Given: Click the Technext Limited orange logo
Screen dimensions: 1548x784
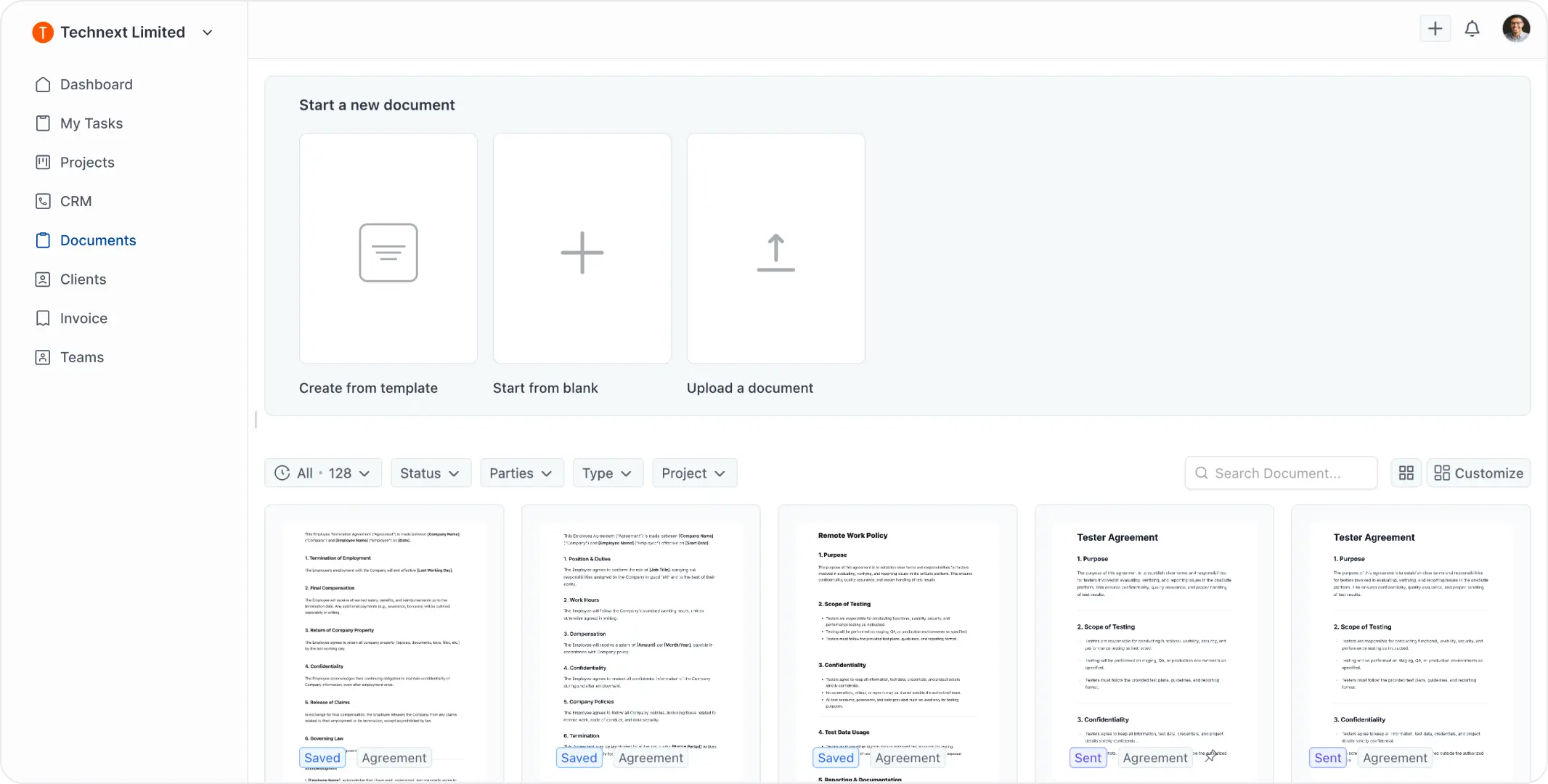Looking at the screenshot, I should click(x=43, y=32).
